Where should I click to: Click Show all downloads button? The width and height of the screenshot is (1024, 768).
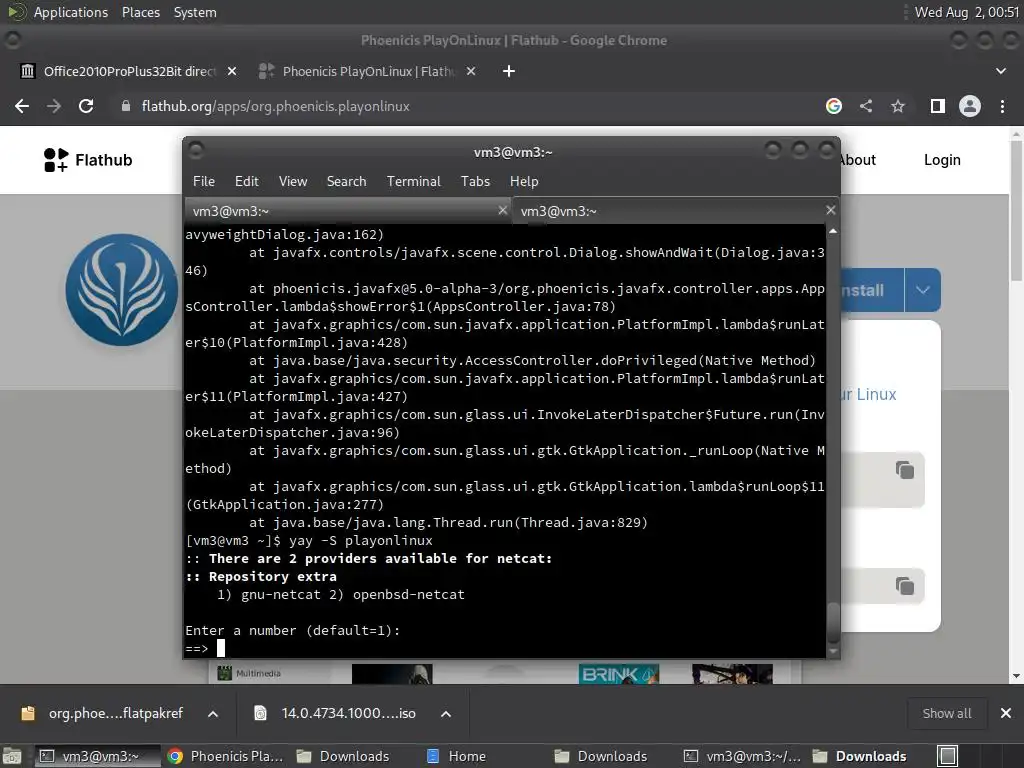pos(946,713)
